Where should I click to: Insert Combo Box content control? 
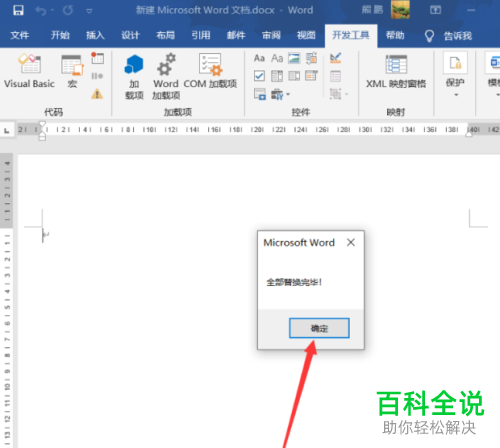click(x=277, y=76)
